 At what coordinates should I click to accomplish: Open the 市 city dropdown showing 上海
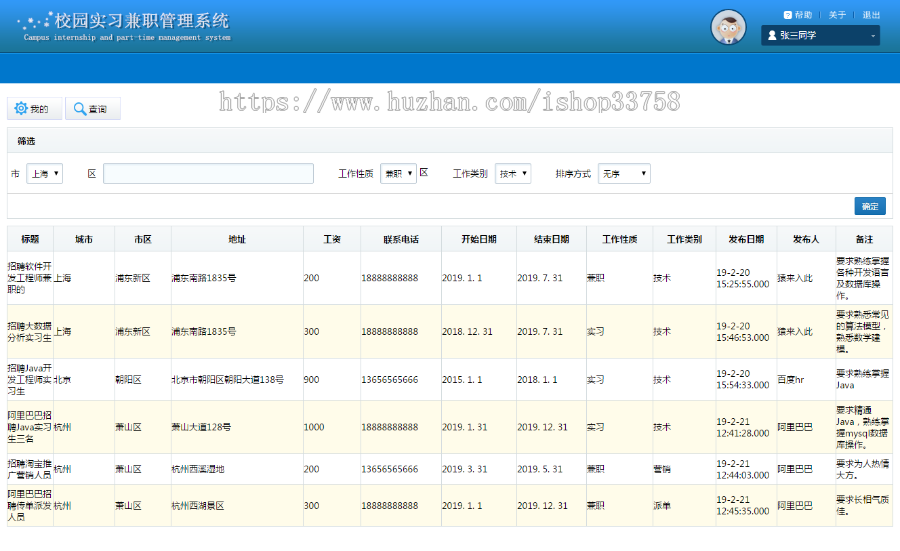pyautogui.click(x=44, y=173)
